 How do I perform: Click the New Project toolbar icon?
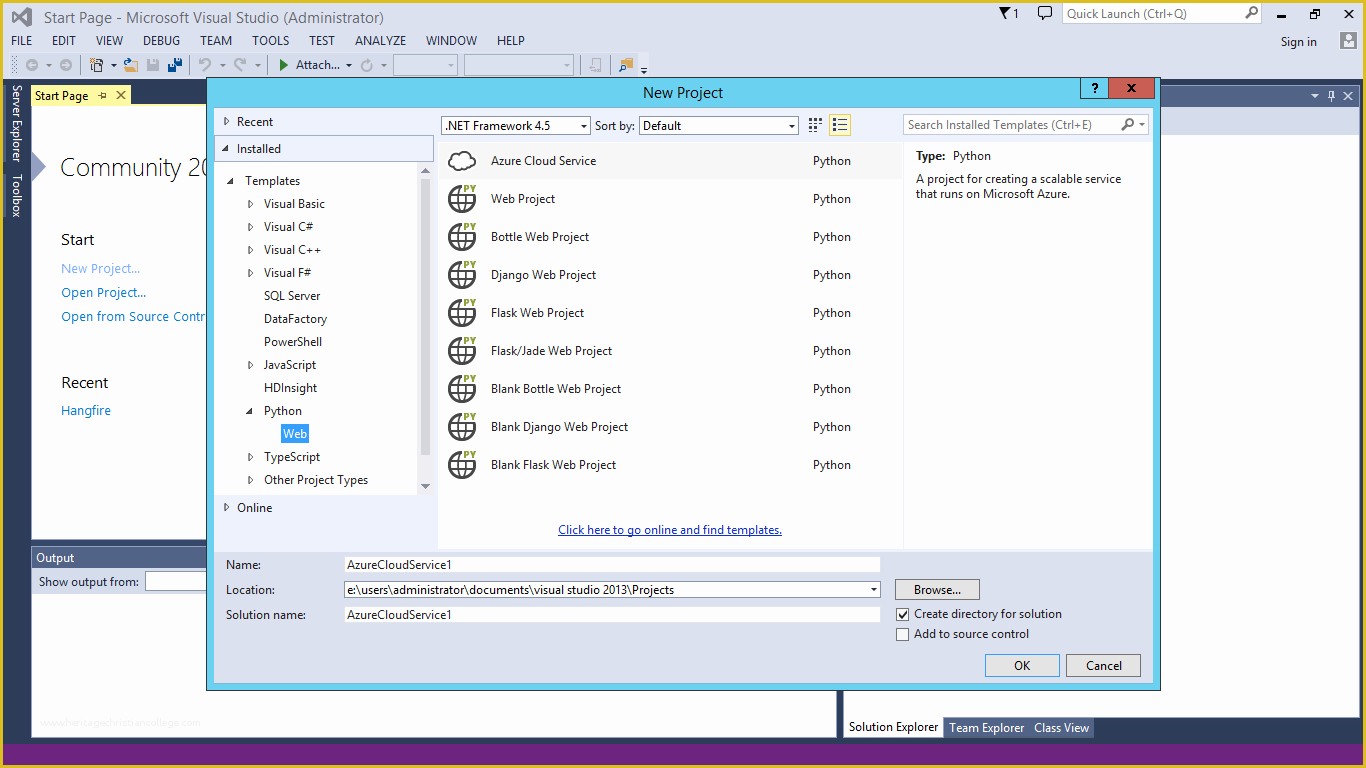tap(97, 65)
